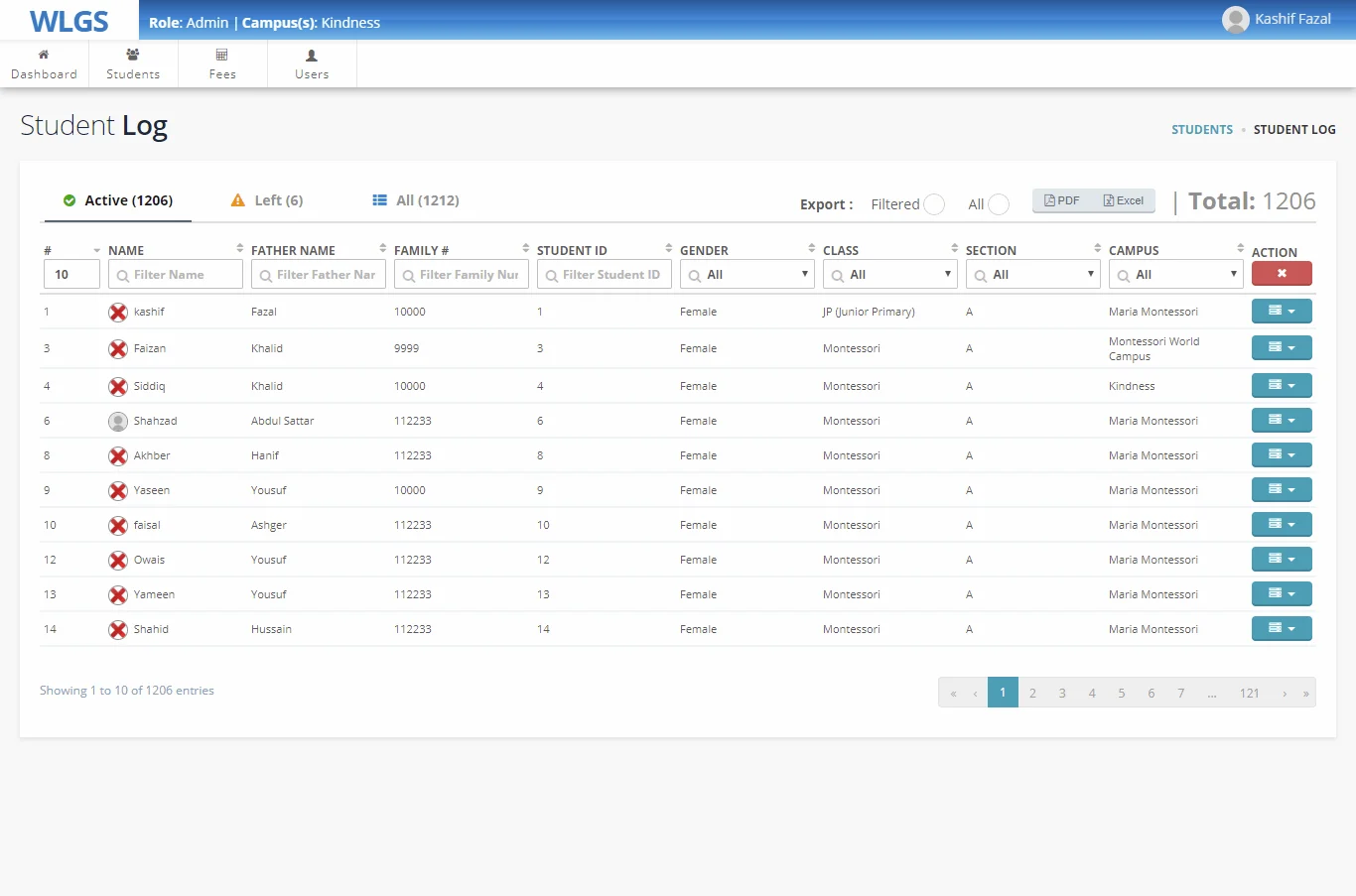This screenshot has height=896, width=1356.
Task: Clear filters with the red X button
Action: (1282, 274)
